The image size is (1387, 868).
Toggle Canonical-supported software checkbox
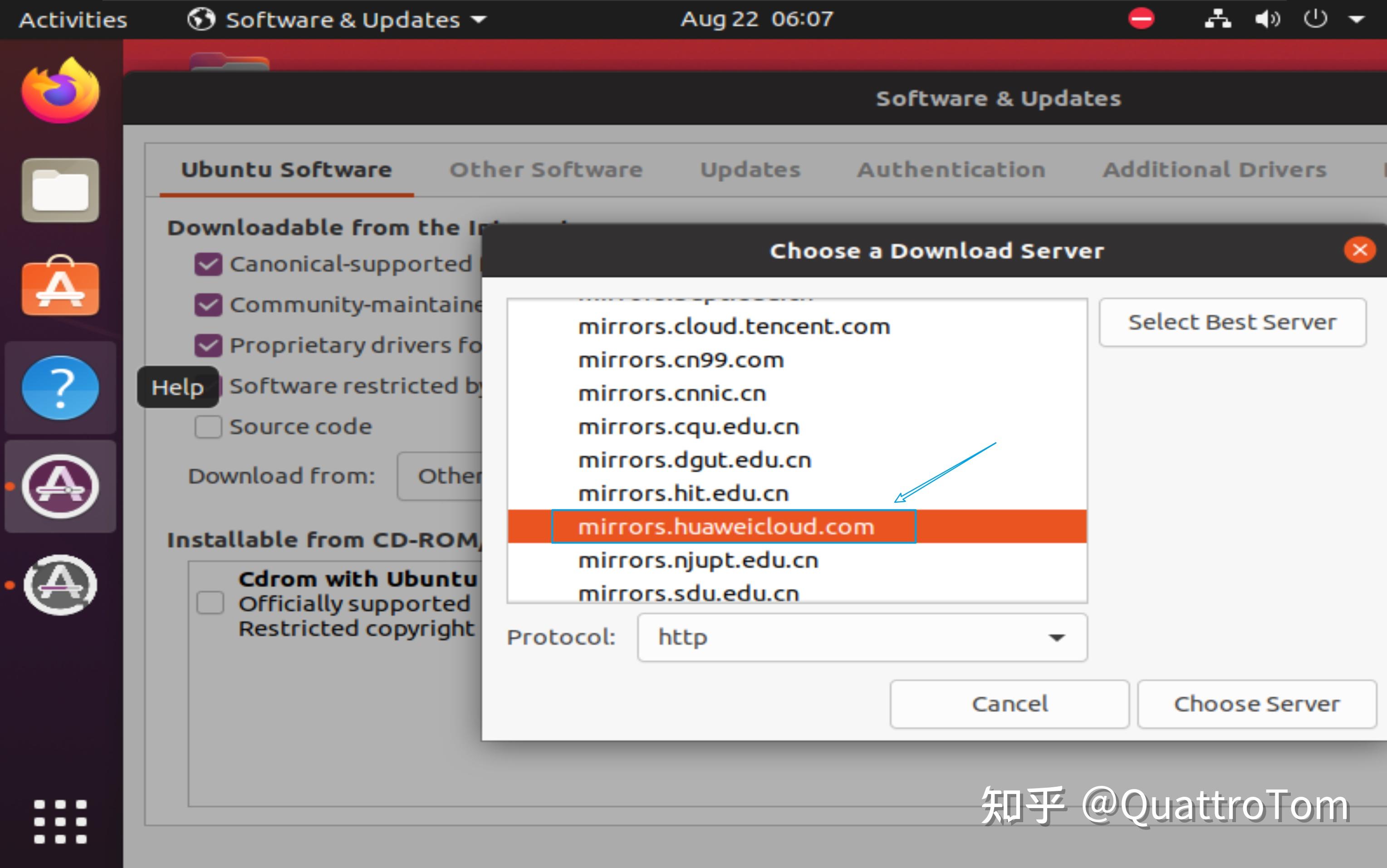tap(208, 265)
